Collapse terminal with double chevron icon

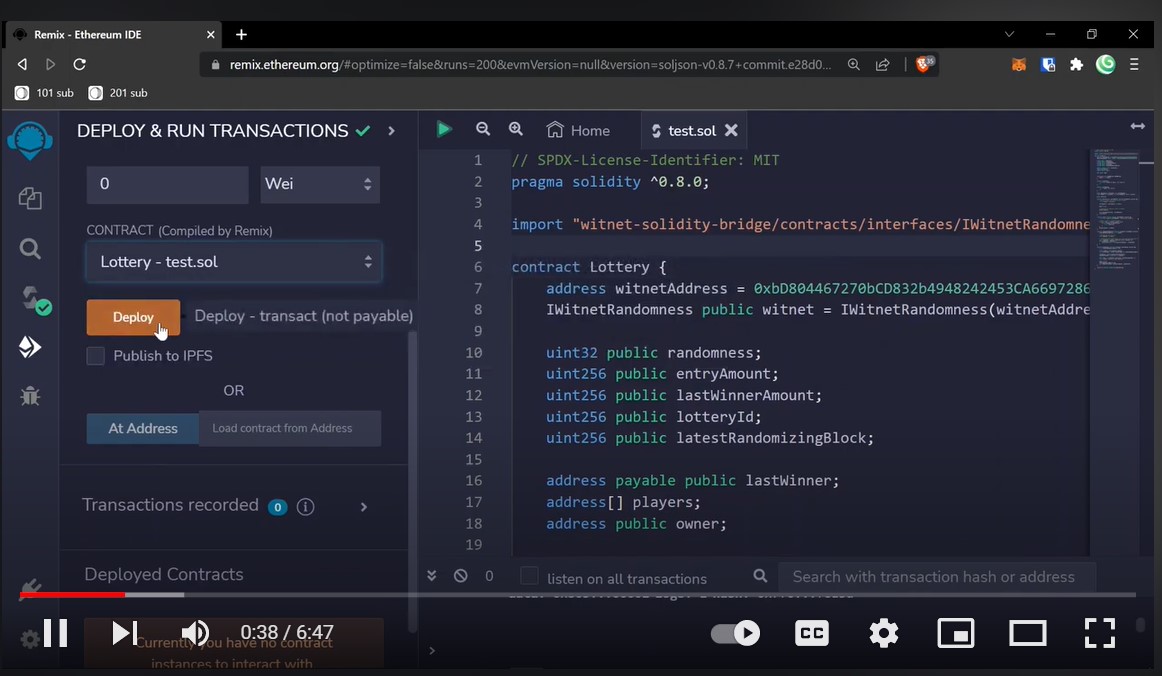(431, 576)
